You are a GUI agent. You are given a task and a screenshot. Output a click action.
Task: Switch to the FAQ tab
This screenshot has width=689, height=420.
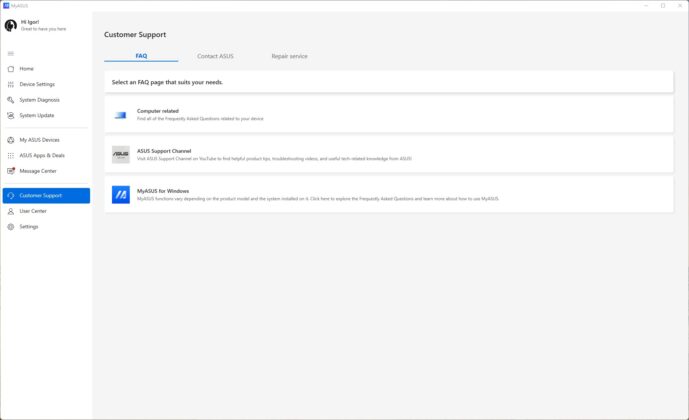141,56
